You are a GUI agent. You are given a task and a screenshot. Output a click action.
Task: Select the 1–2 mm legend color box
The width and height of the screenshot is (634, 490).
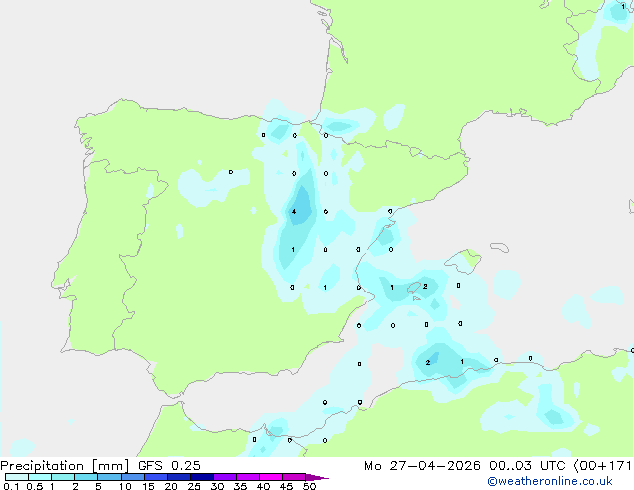pyautogui.click(x=63, y=477)
